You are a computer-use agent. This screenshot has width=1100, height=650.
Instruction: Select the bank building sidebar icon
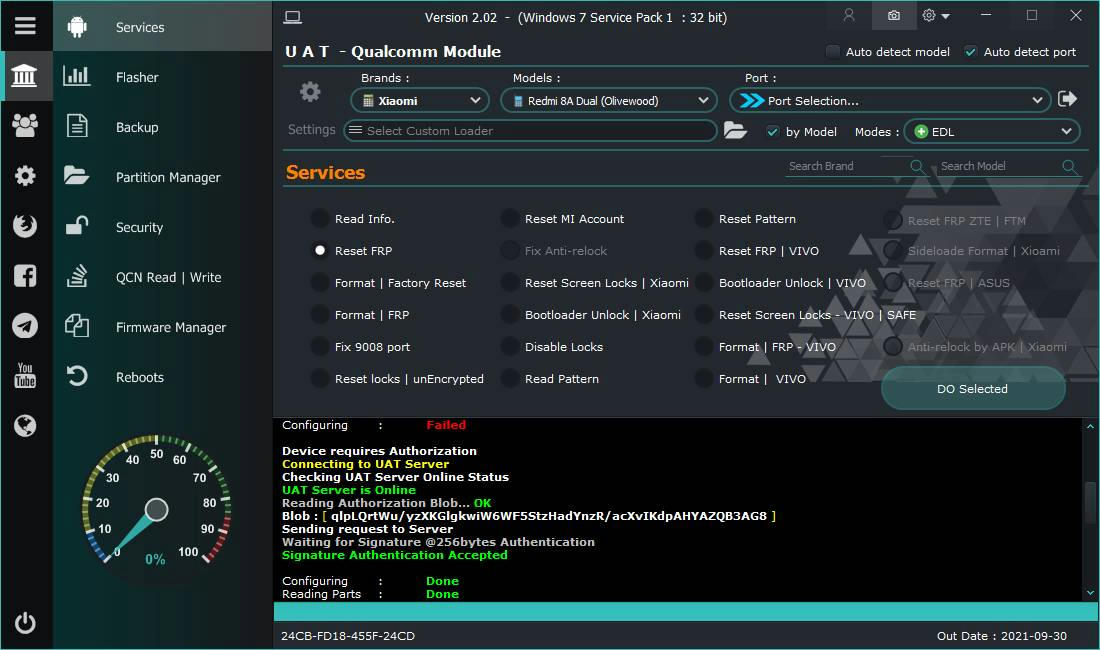(25, 76)
